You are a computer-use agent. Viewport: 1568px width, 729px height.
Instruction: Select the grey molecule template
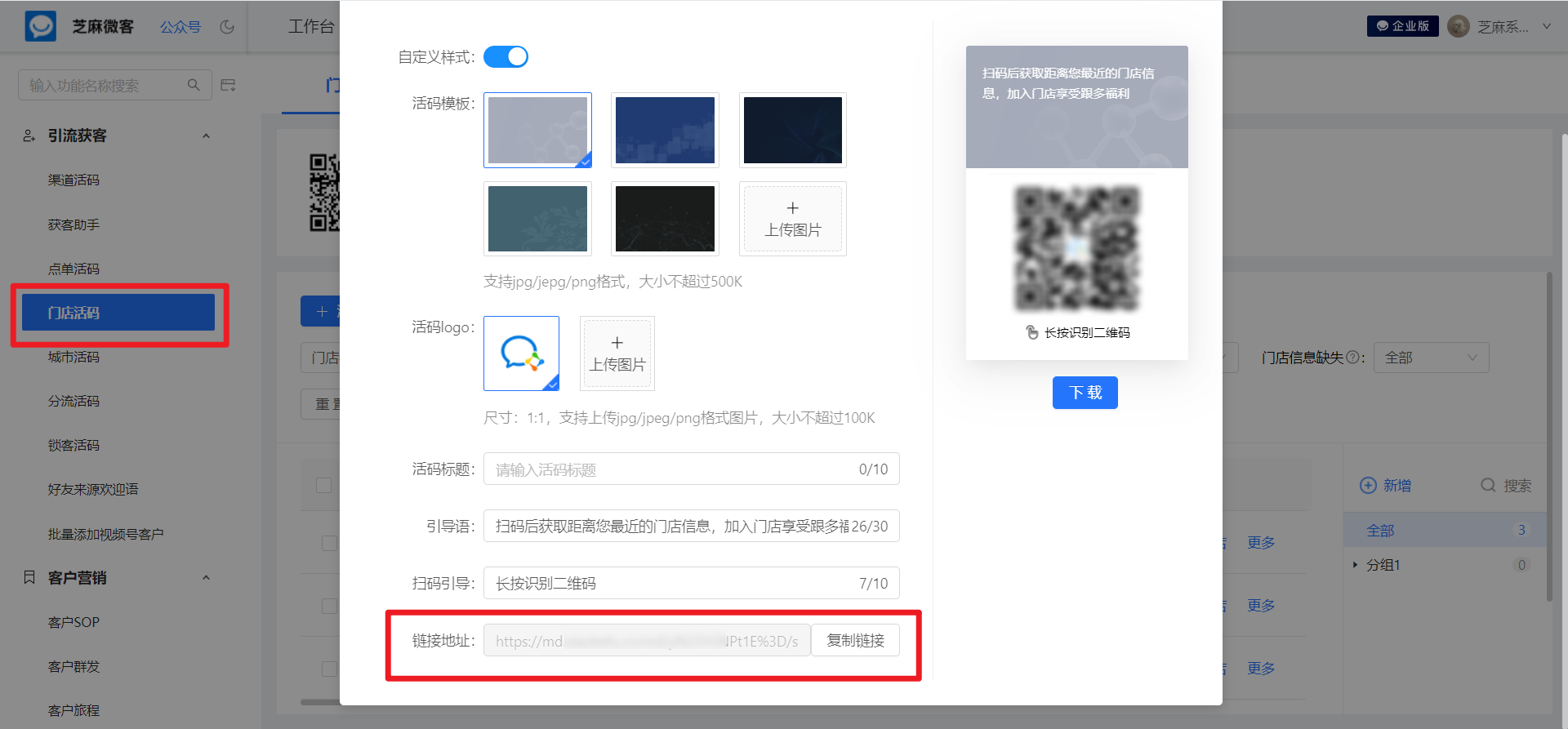click(x=537, y=130)
